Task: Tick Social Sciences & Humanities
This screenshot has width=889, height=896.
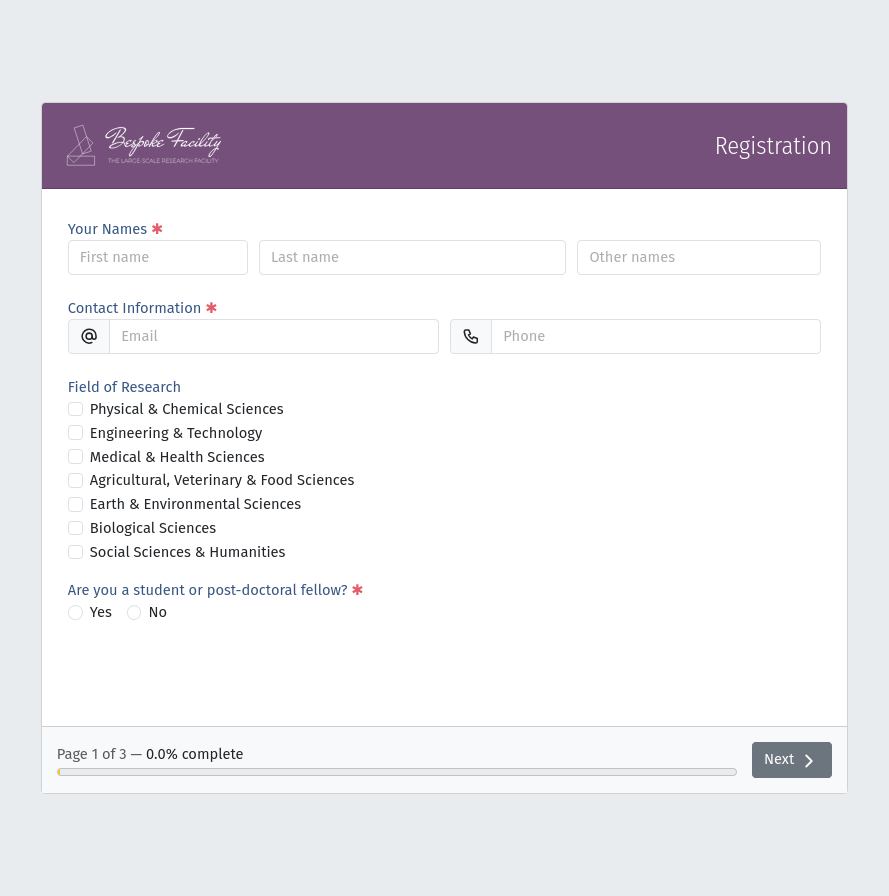Action: coord(75,552)
